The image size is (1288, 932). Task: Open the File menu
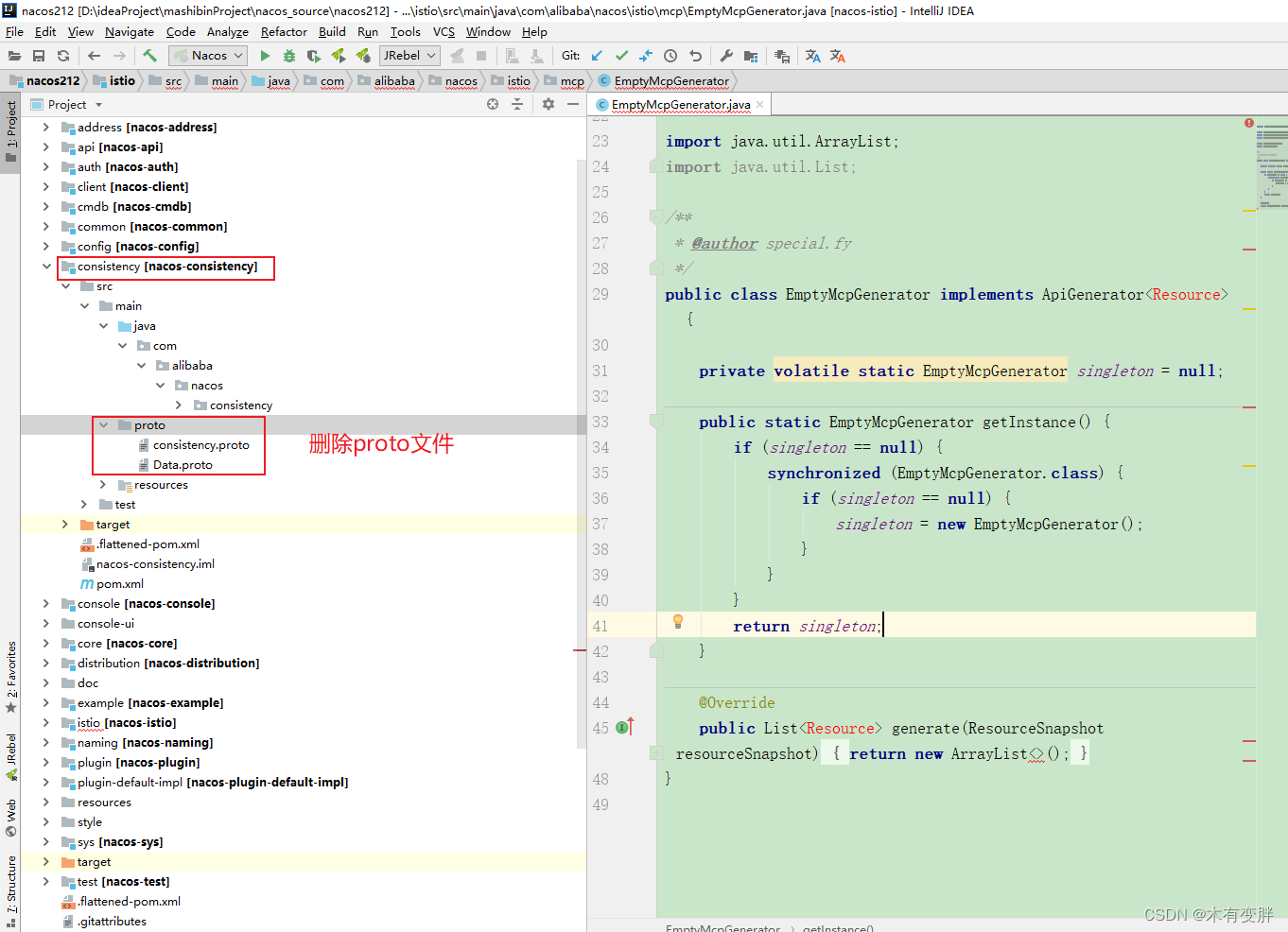coord(14,31)
